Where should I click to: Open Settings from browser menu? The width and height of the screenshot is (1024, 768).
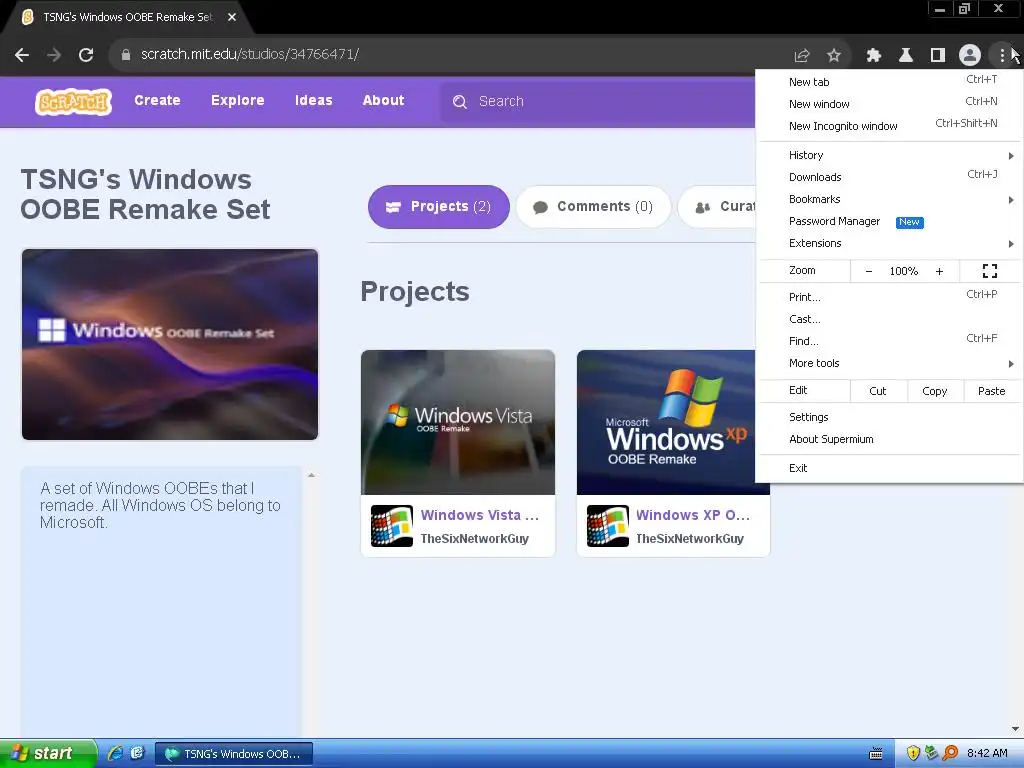(889, 417)
